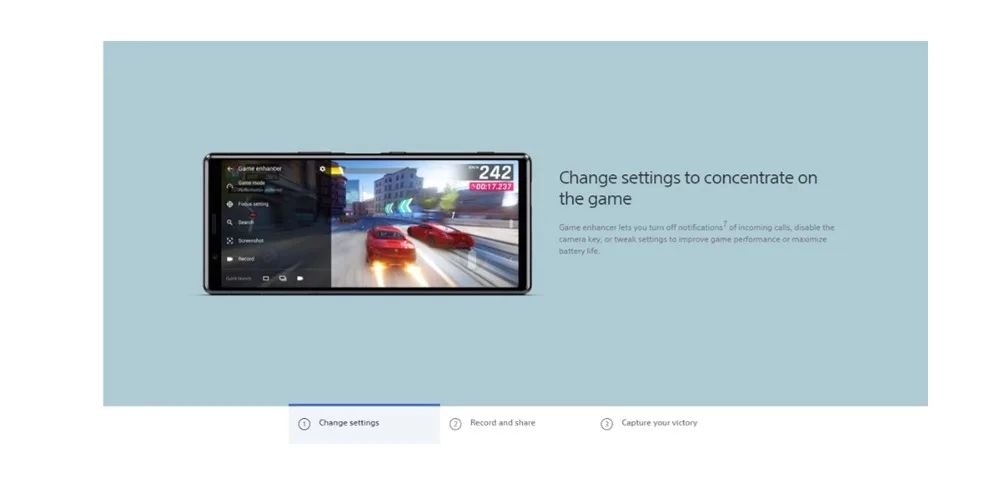Click the Game enhancer title text
Image resolution: width=1000 pixels, height=478 pixels.
pyautogui.click(x=260, y=169)
